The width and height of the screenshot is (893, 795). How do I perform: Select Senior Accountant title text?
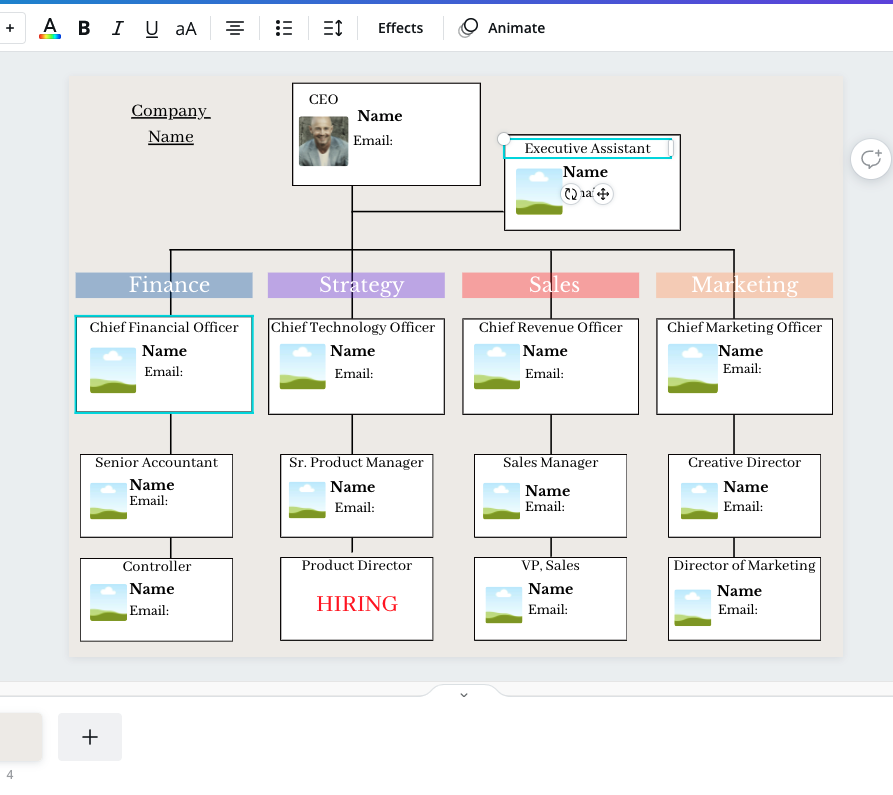point(156,462)
